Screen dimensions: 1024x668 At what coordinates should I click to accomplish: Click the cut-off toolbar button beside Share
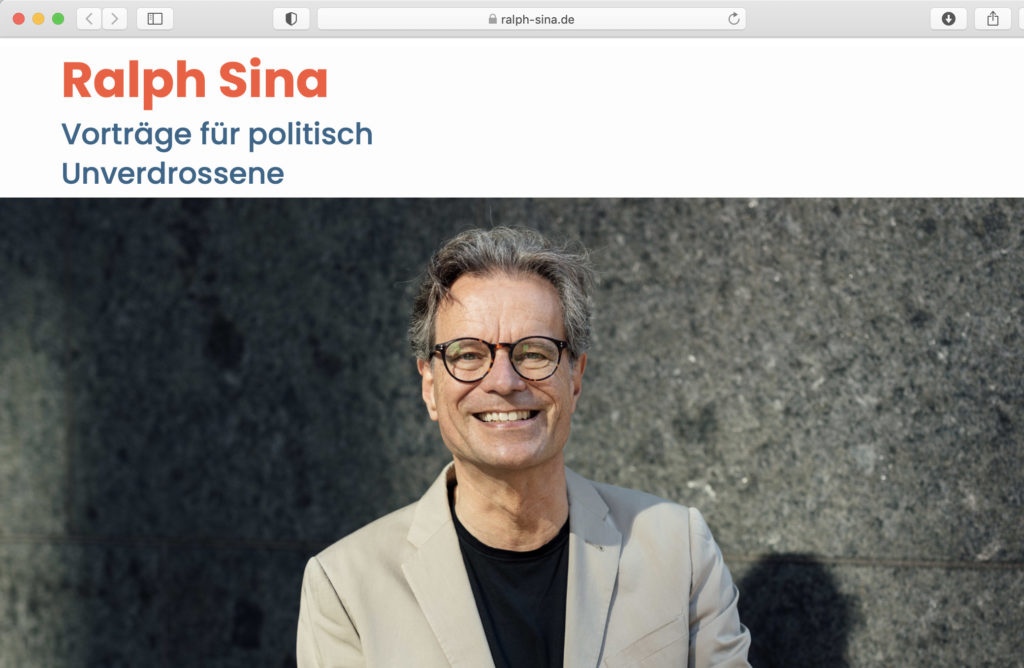[x=1021, y=19]
